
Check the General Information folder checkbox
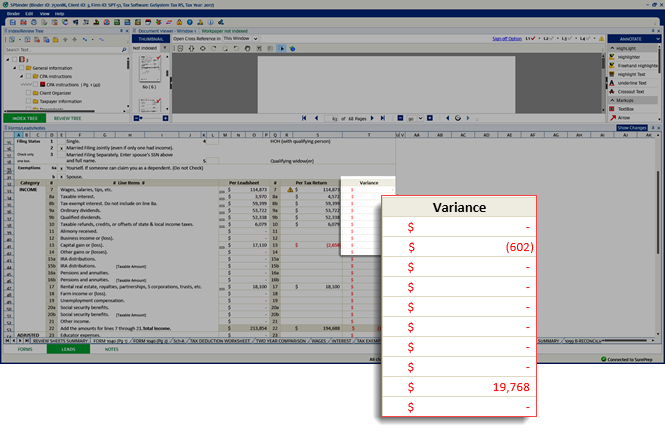pos(21,68)
